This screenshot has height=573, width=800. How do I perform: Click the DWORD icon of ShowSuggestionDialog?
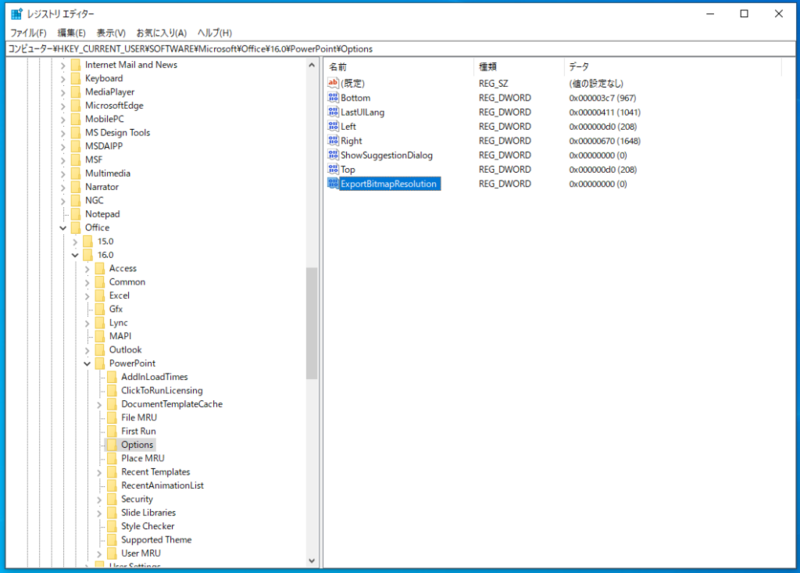click(x=333, y=155)
